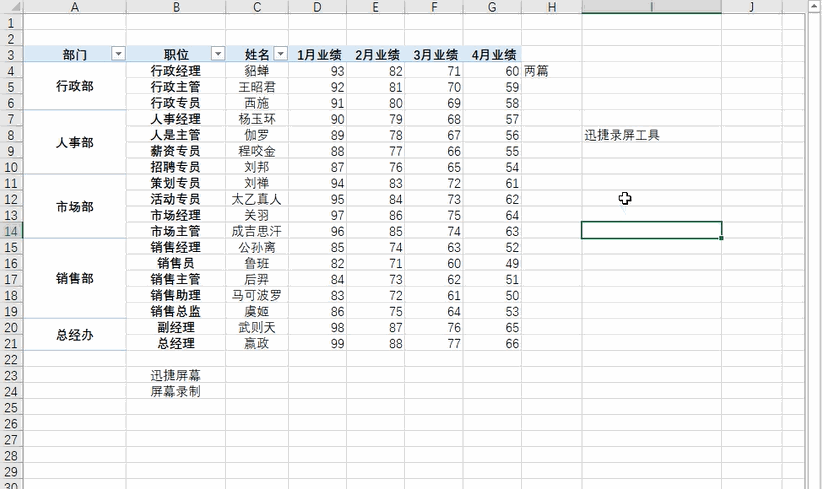
Task: Click the name cell 武则天
Action: (257, 328)
